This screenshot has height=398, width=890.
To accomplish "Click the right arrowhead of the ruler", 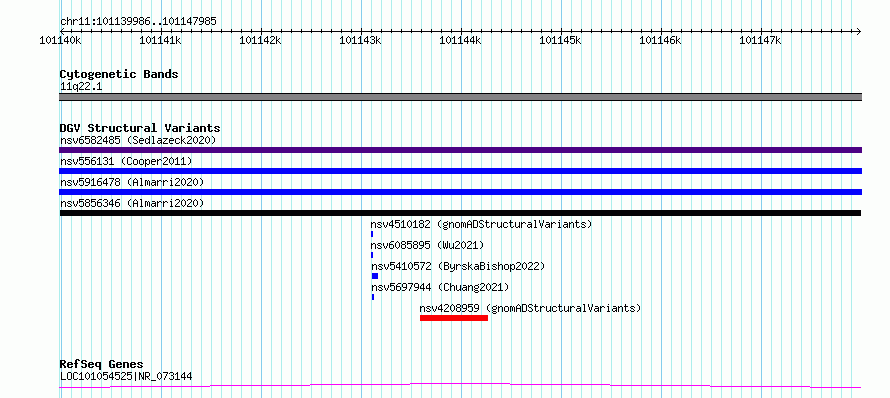I will [x=858, y=31].
